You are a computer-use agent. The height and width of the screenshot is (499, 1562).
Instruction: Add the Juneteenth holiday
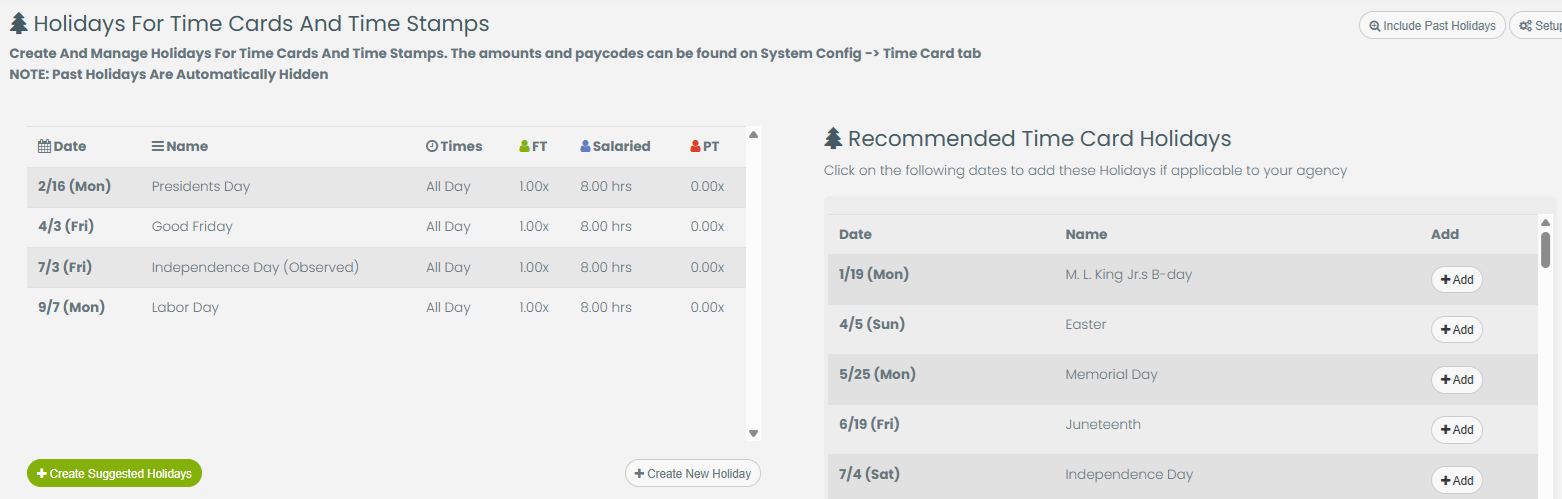tap(1456, 430)
